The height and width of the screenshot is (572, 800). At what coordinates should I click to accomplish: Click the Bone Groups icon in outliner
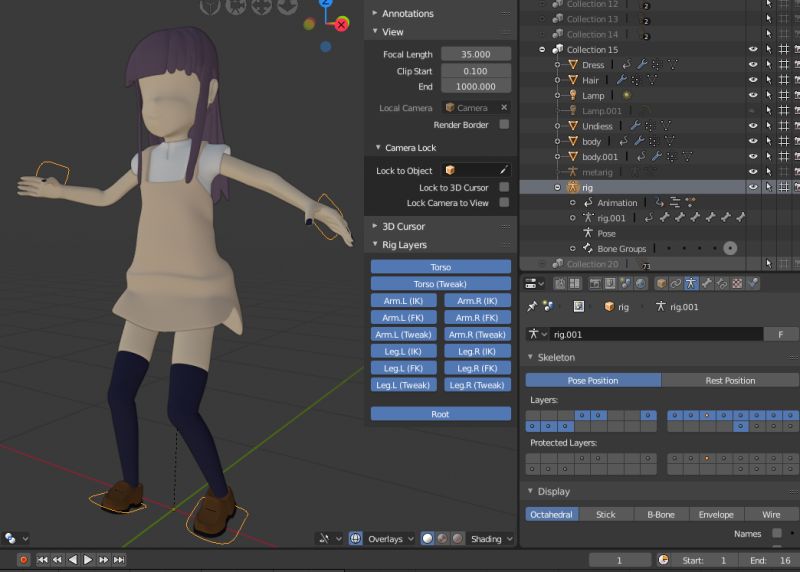588,248
